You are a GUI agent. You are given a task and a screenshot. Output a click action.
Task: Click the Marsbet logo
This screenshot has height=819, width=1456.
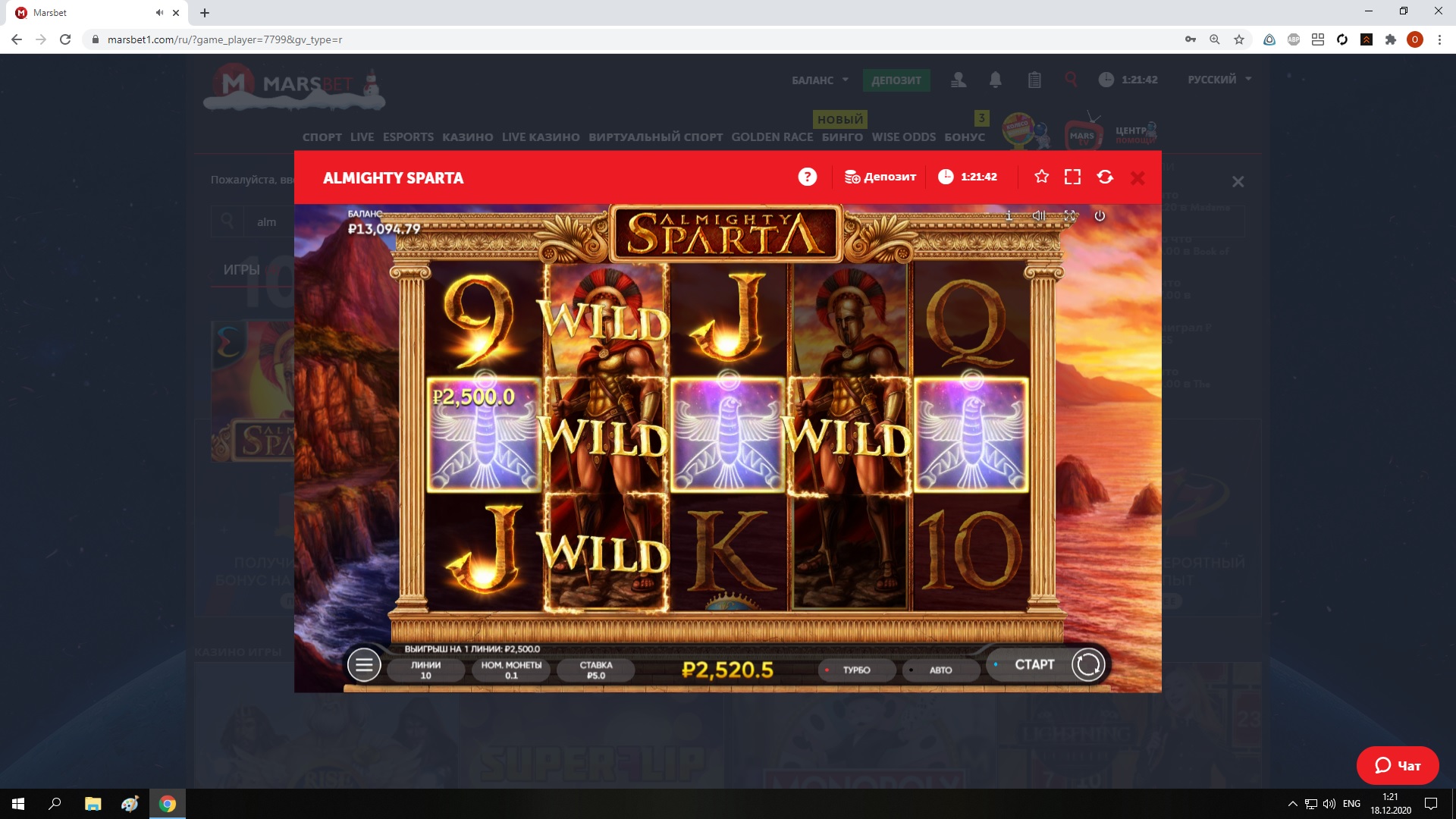click(294, 86)
